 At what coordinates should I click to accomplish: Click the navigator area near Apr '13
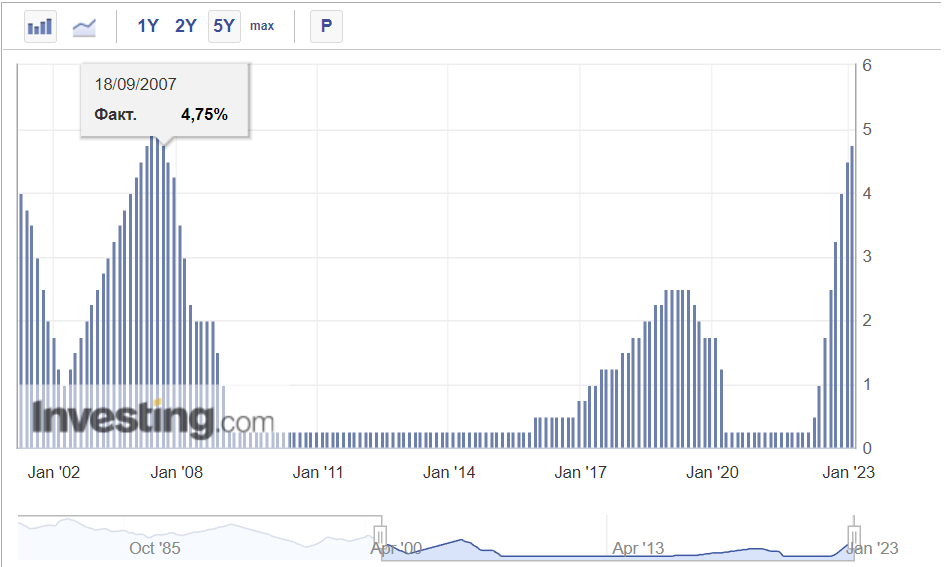click(x=638, y=547)
